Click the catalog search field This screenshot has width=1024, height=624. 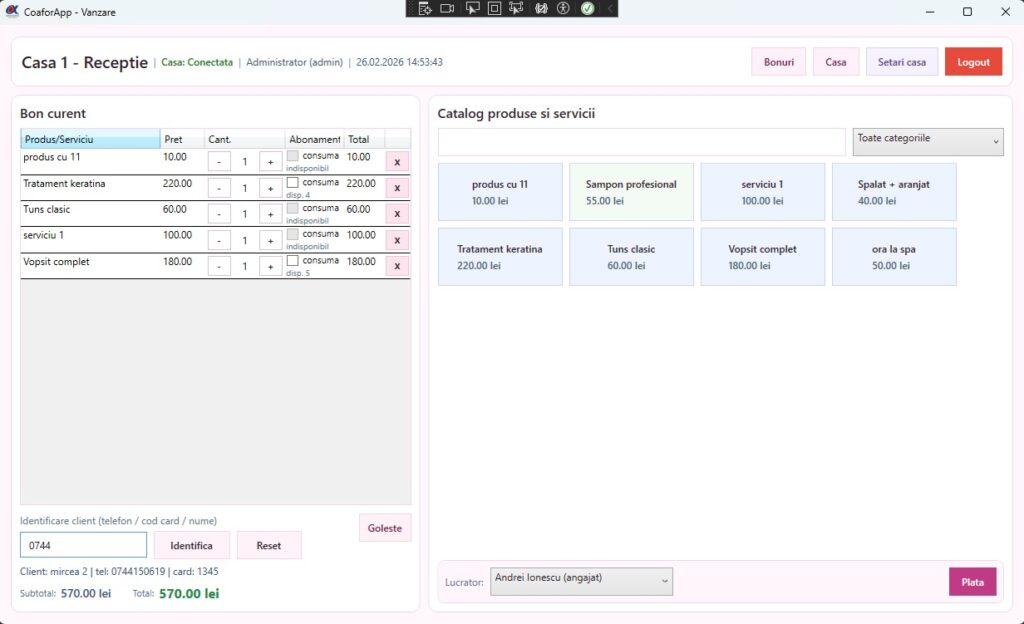(641, 142)
